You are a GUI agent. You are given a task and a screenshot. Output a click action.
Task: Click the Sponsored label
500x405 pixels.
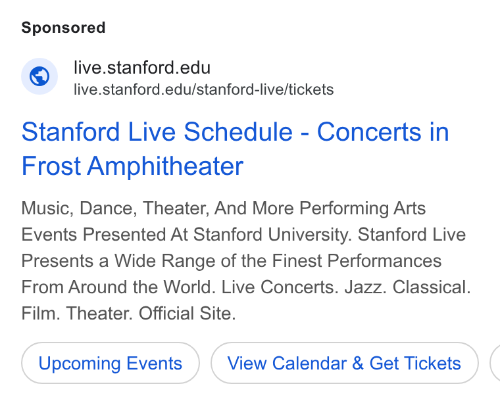click(x=63, y=28)
